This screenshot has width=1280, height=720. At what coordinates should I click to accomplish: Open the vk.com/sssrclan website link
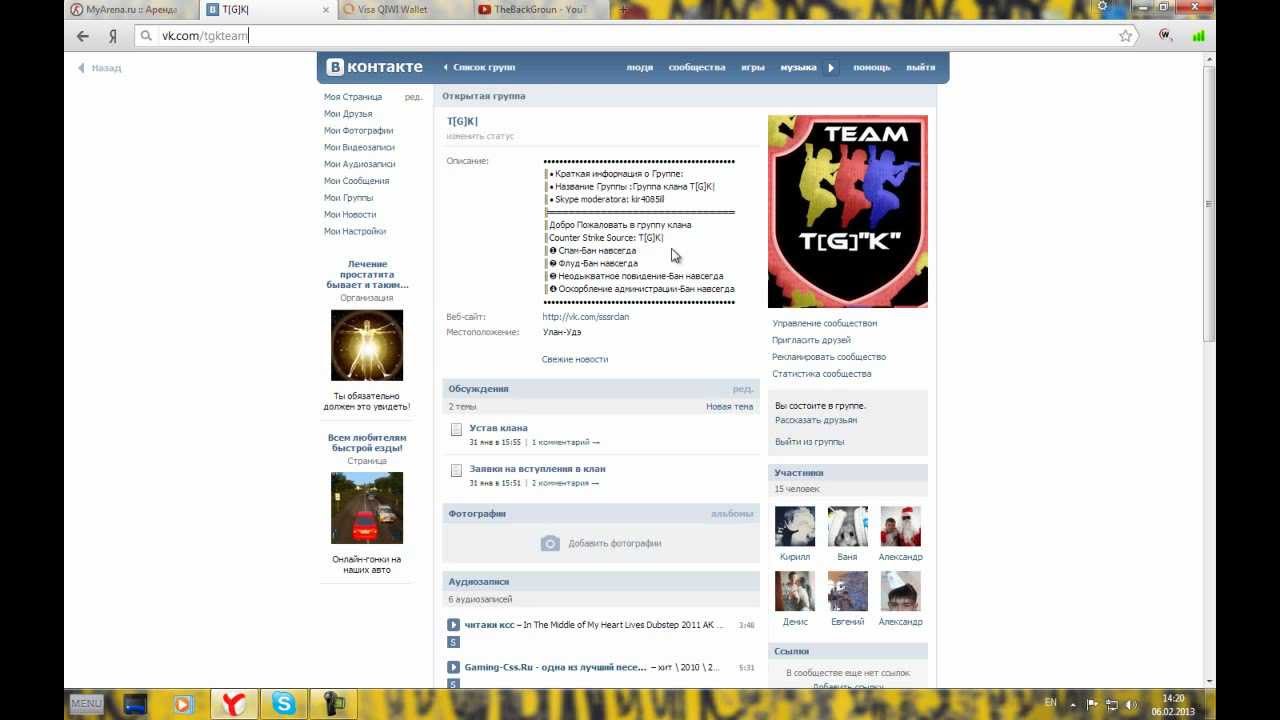click(586, 317)
